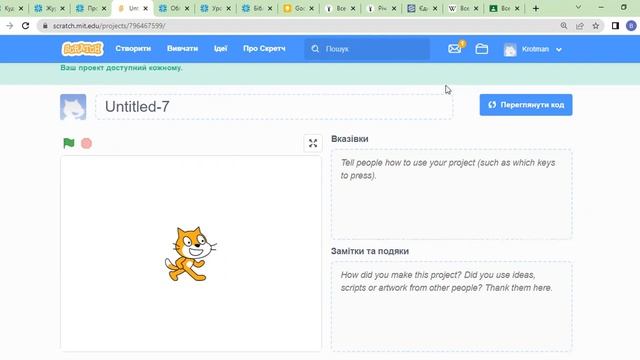Expand the Krotman account dropdown

(559, 49)
